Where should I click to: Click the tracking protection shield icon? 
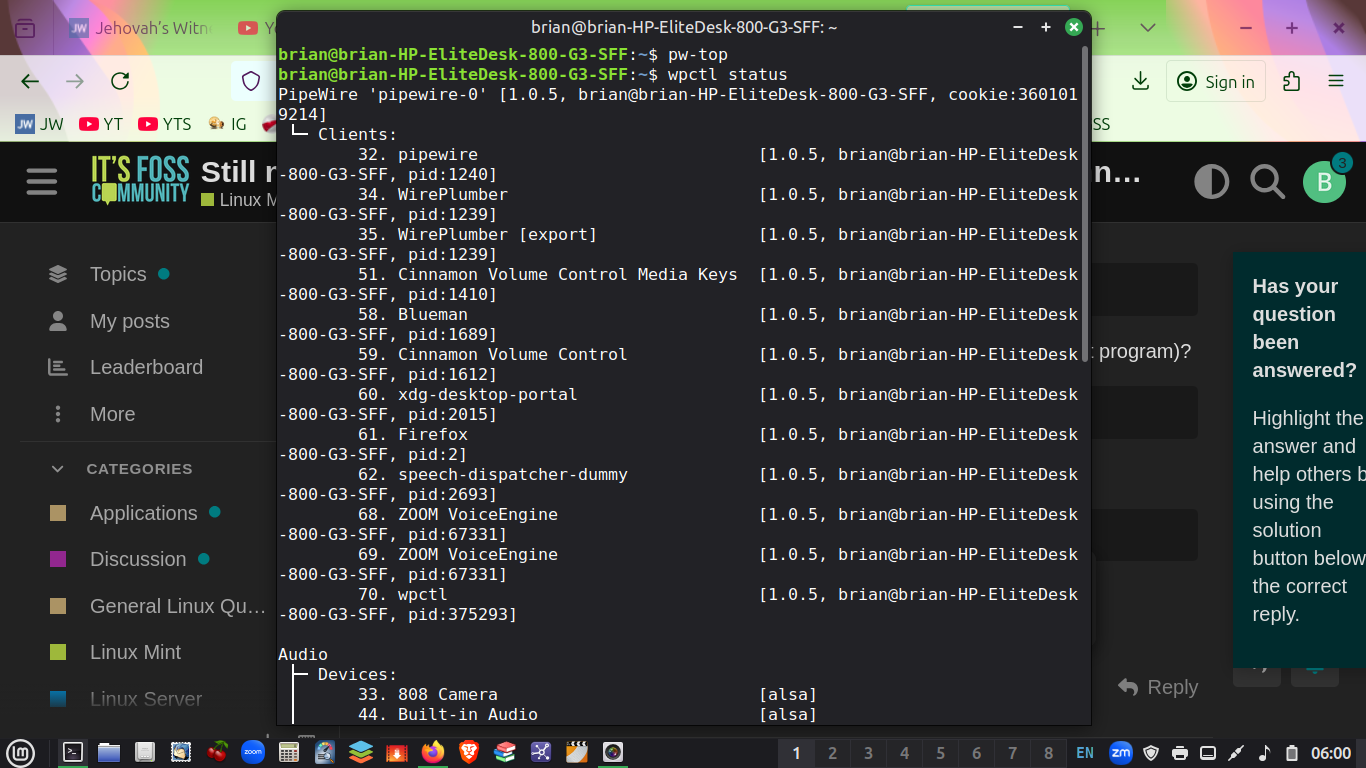(x=251, y=82)
